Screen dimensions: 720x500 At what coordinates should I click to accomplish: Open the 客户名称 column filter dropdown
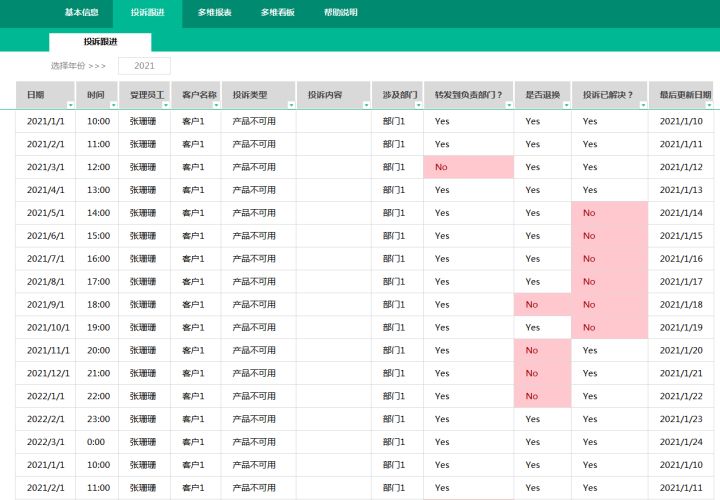tap(216, 105)
